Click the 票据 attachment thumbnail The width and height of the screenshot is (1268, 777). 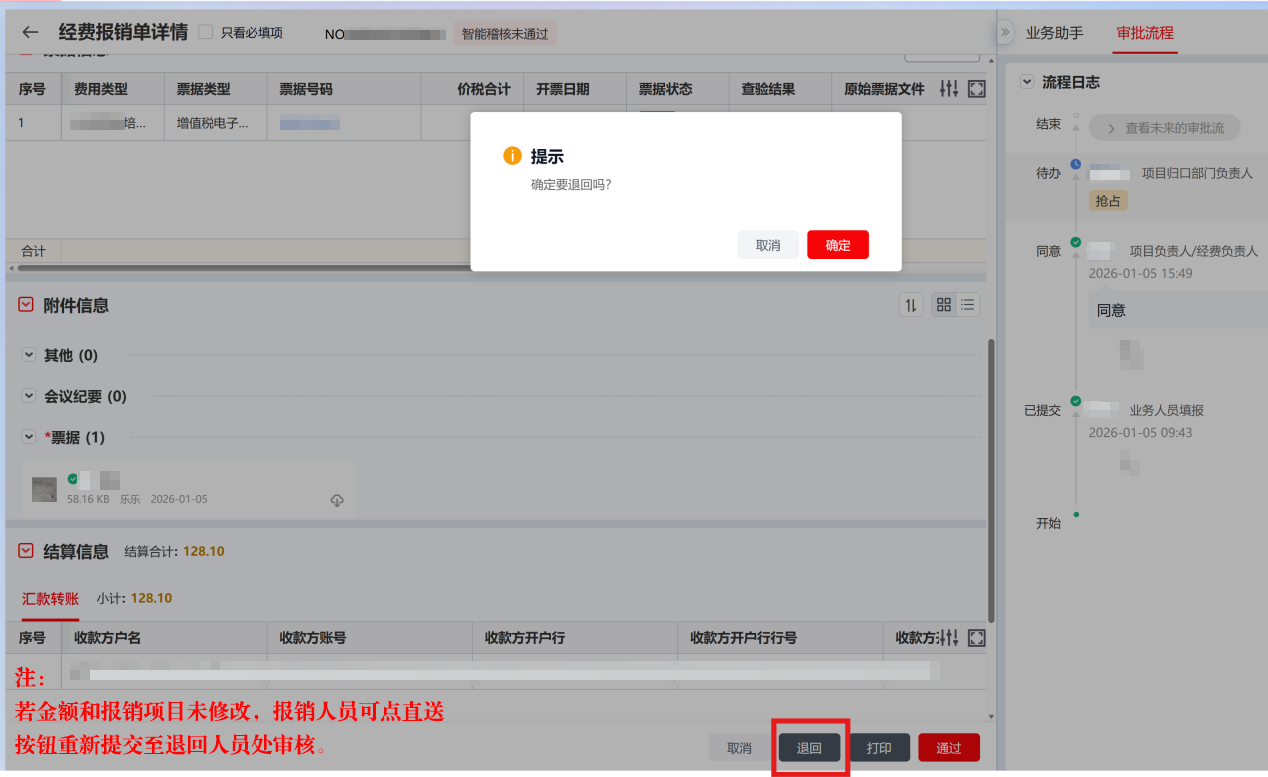44,489
